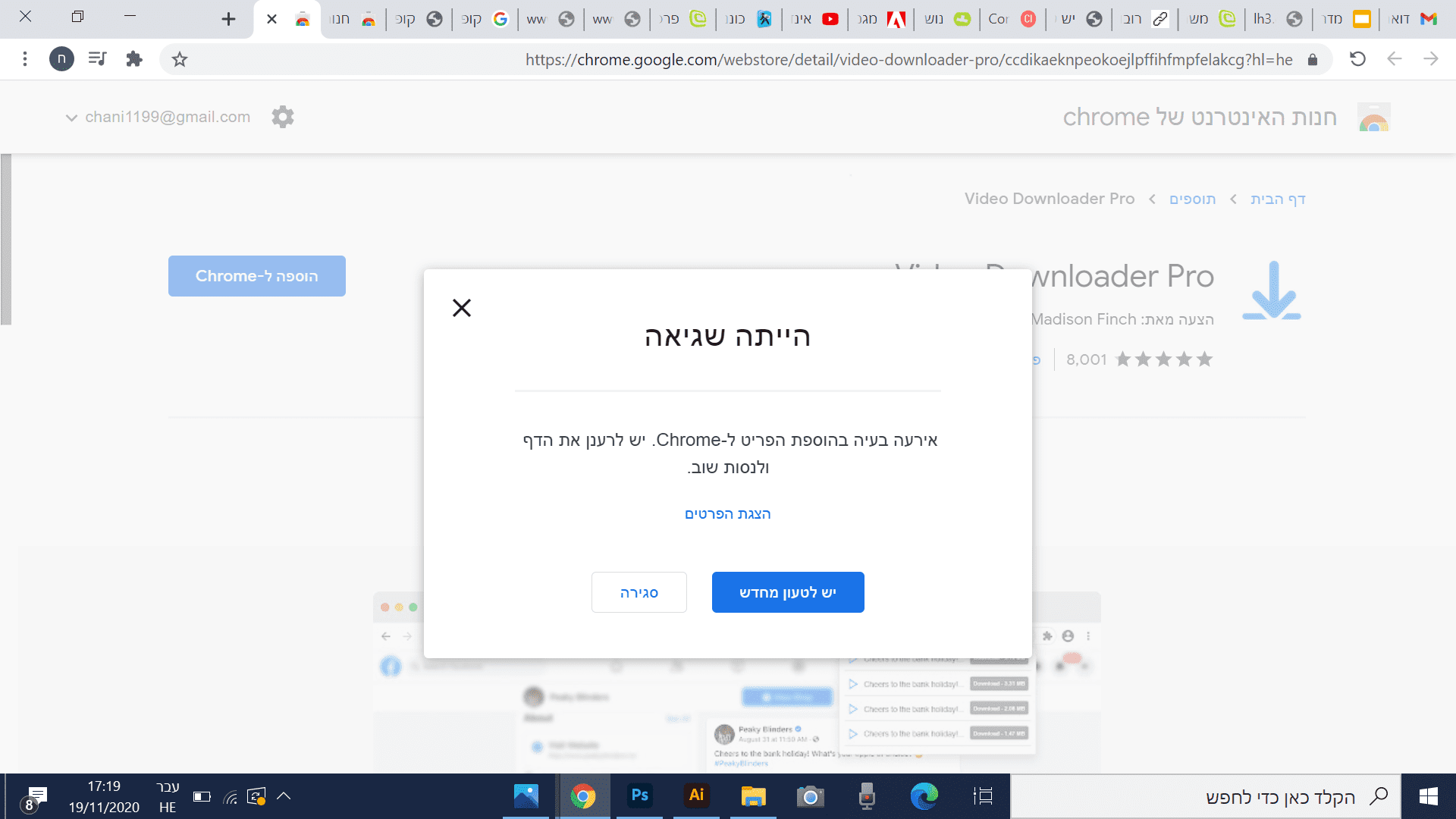Click the תוספים breadcrumb link

[1192, 199]
